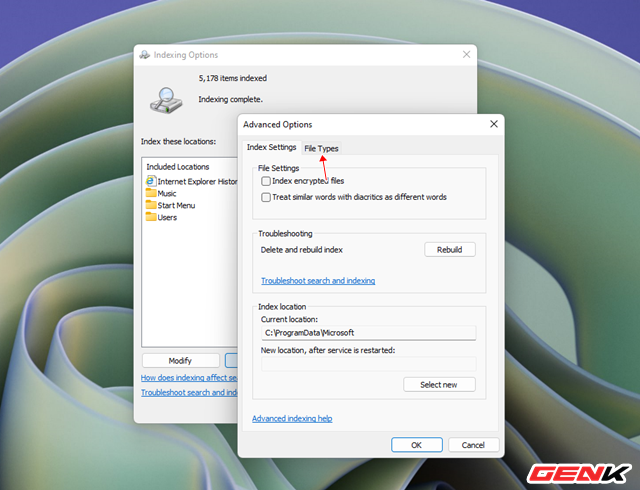Select the Index Settings tab
The width and height of the screenshot is (640, 490).
pos(271,147)
